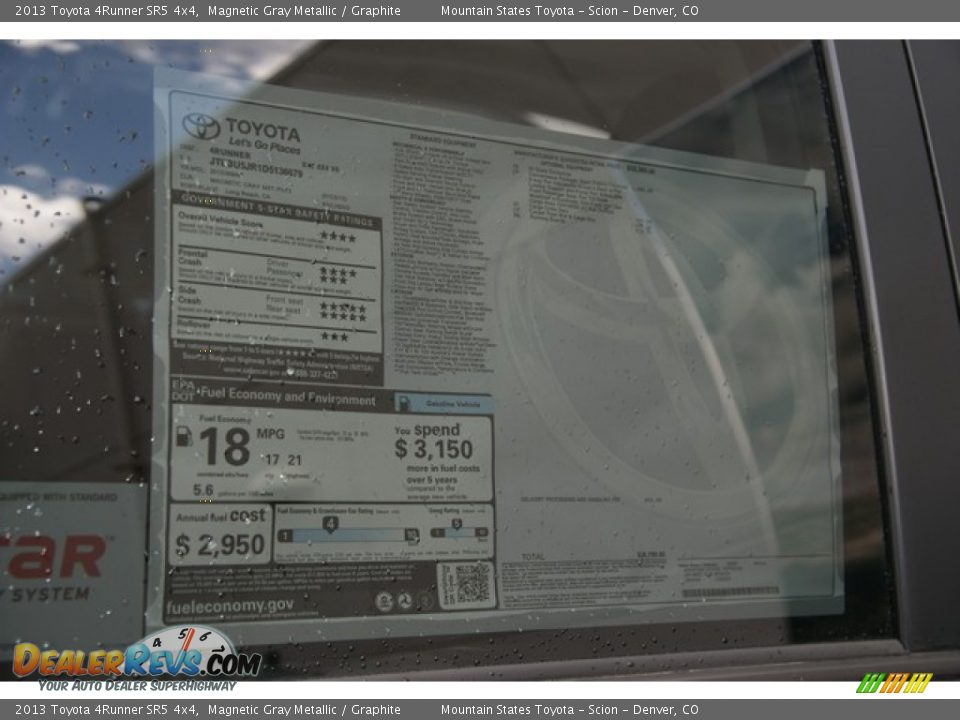Click the TOTAL label on the sticker
Image resolution: width=960 pixels, height=720 pixels.
click(533, 557)
